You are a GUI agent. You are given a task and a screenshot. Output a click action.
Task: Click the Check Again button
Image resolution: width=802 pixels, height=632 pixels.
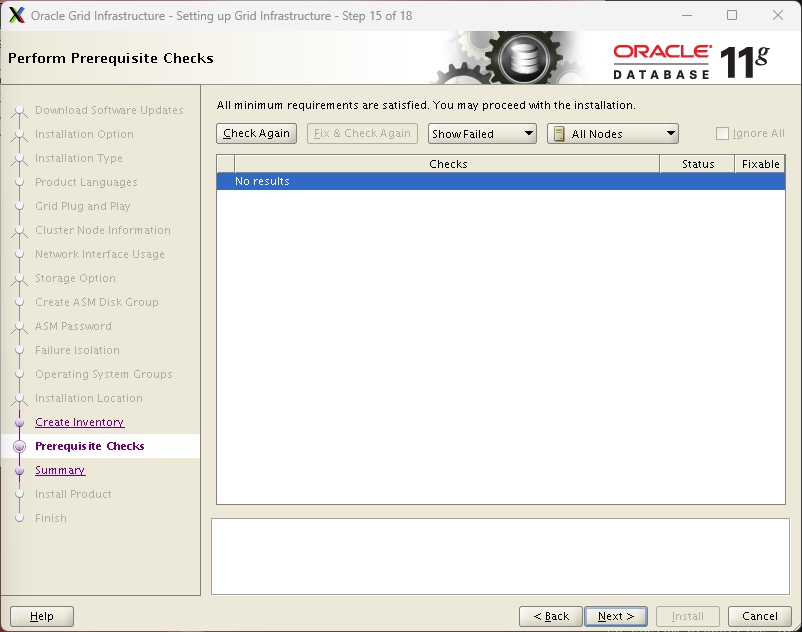tap(256, 133)
